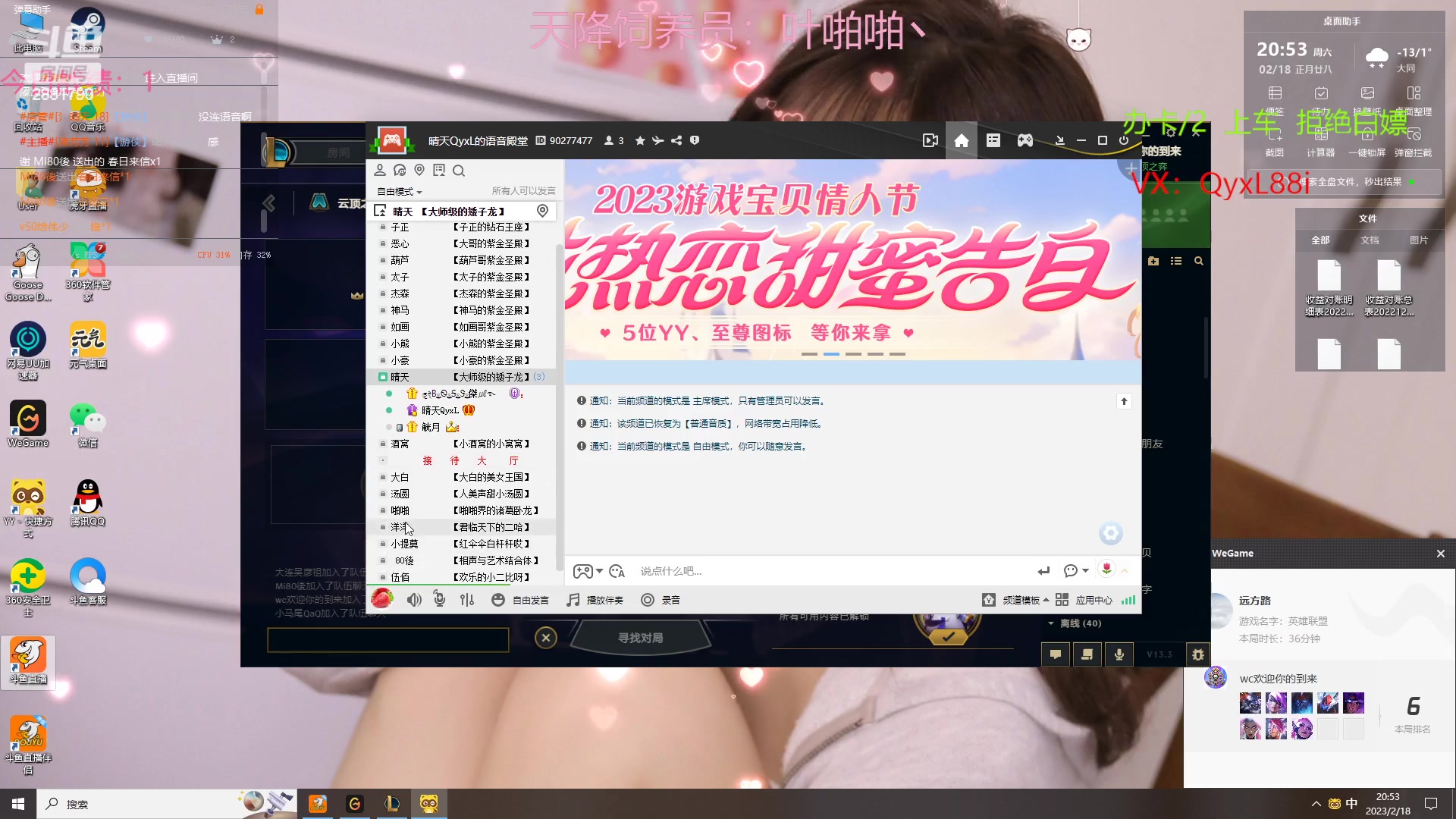Click the share channel icon
This screenshot has height=819, width=1456.
click(x=676, y=141)
